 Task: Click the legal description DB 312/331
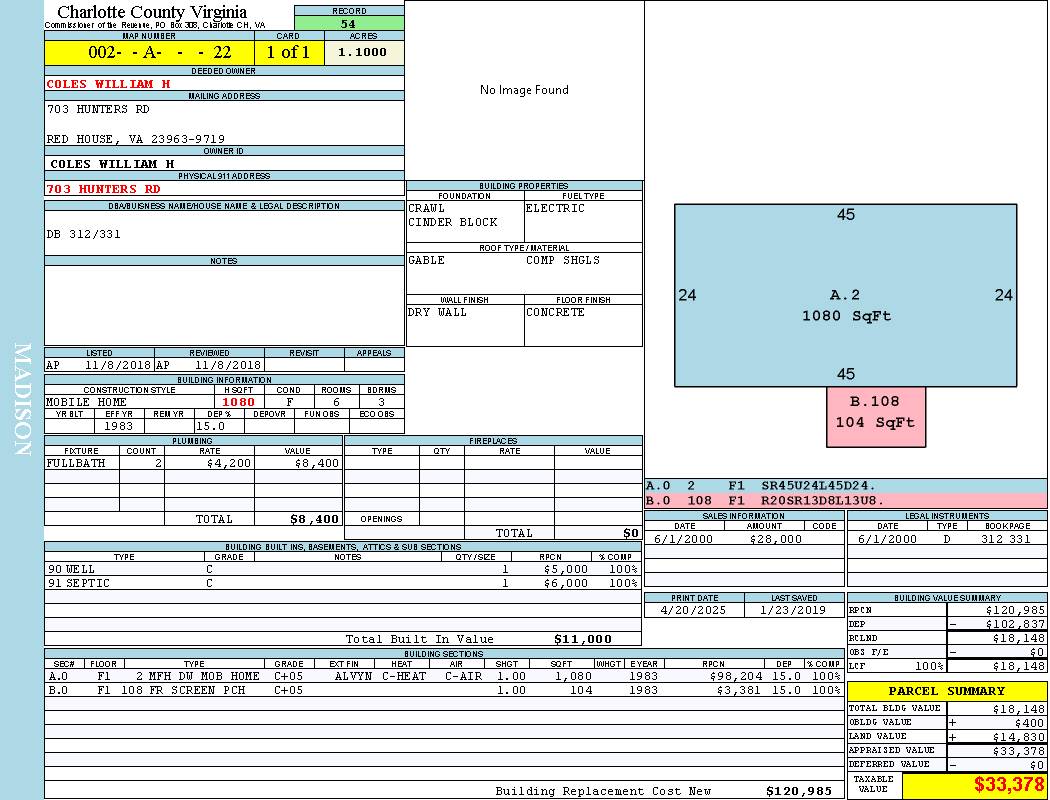[x=84, y=235]
